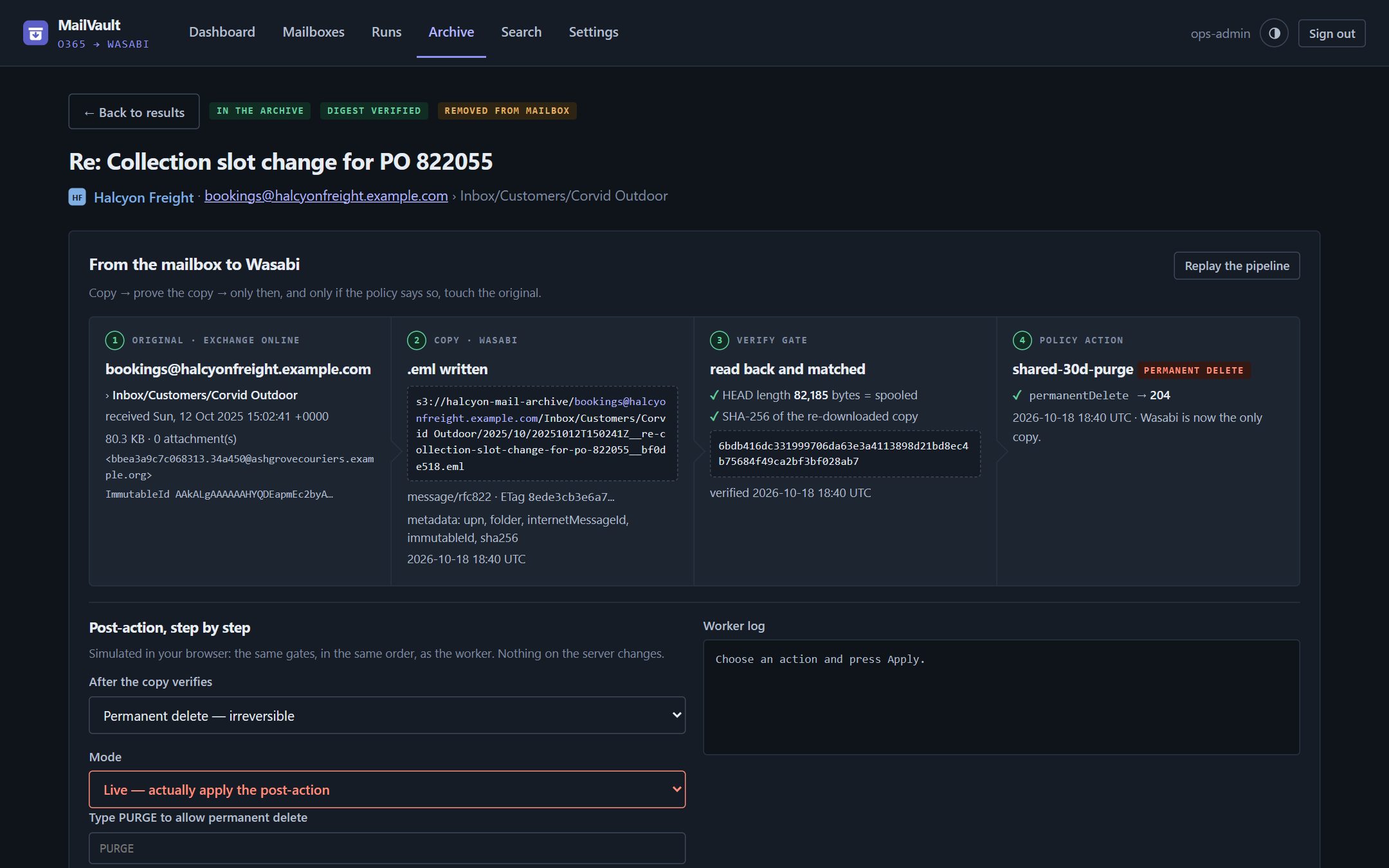The width and height of the screenshot is (1389, 868).
Task: Click the step 4 Policy Action circle icon
Action: pyautogui.click(x=1022, y=340)
